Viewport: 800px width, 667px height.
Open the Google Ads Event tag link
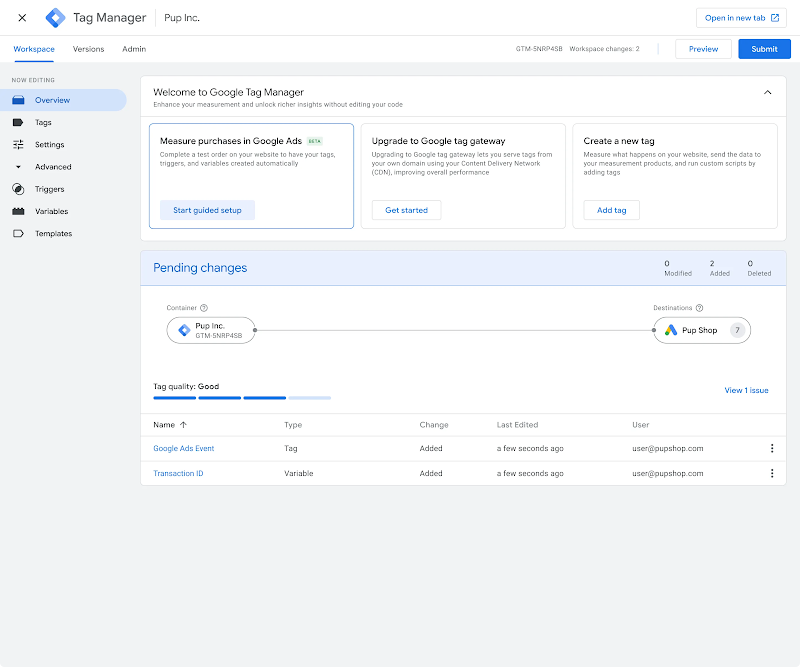[x=184, y=449]
